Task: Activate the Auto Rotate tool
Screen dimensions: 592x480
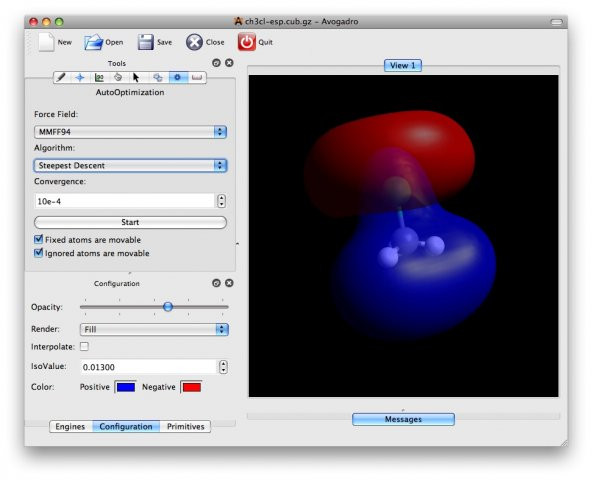Action: pyautogui.click(x=157, y=77)
